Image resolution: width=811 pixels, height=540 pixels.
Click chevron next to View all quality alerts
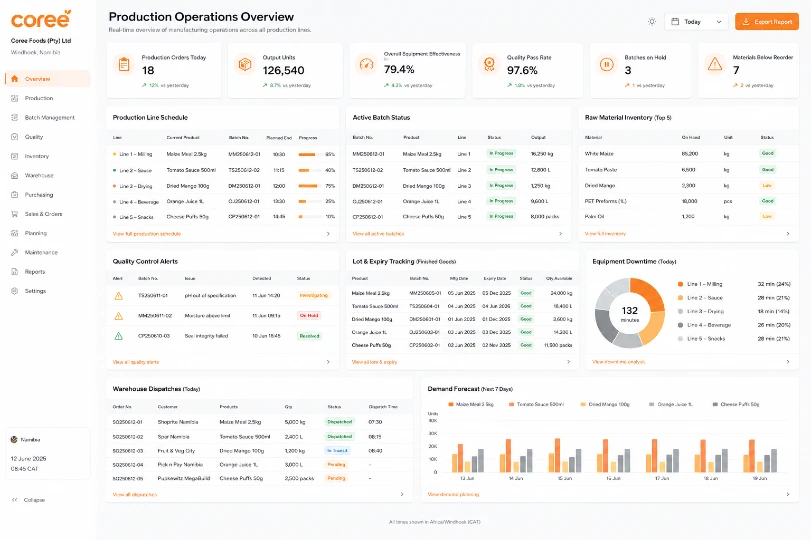(x=328, y=362)
